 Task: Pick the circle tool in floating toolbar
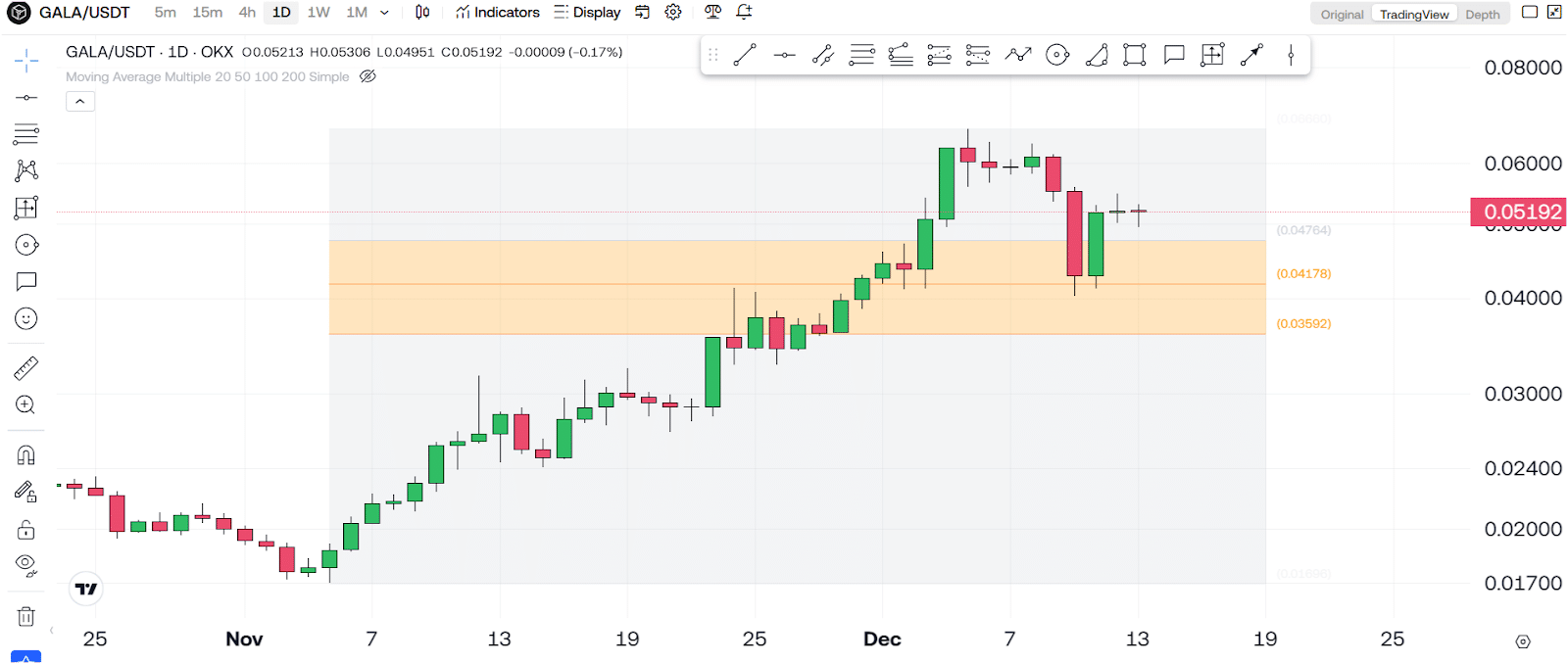pos(1057,55)
